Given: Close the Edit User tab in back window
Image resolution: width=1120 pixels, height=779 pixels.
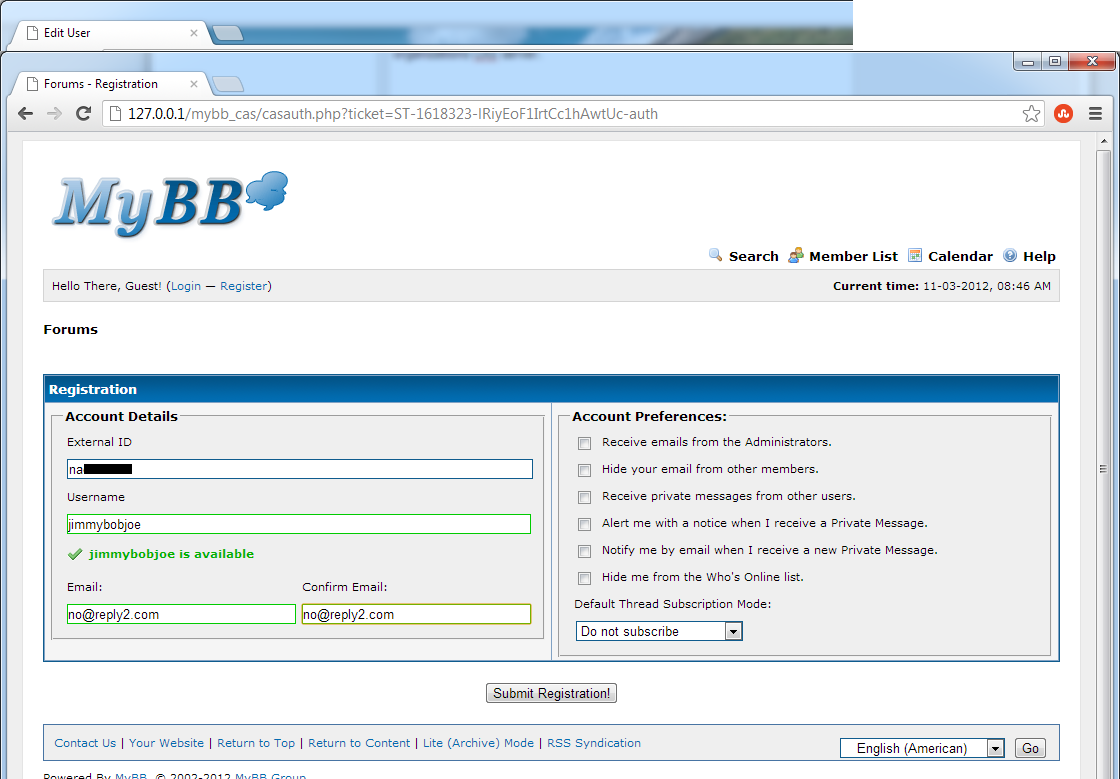Looking at the screenshot, I should point(194,33).
